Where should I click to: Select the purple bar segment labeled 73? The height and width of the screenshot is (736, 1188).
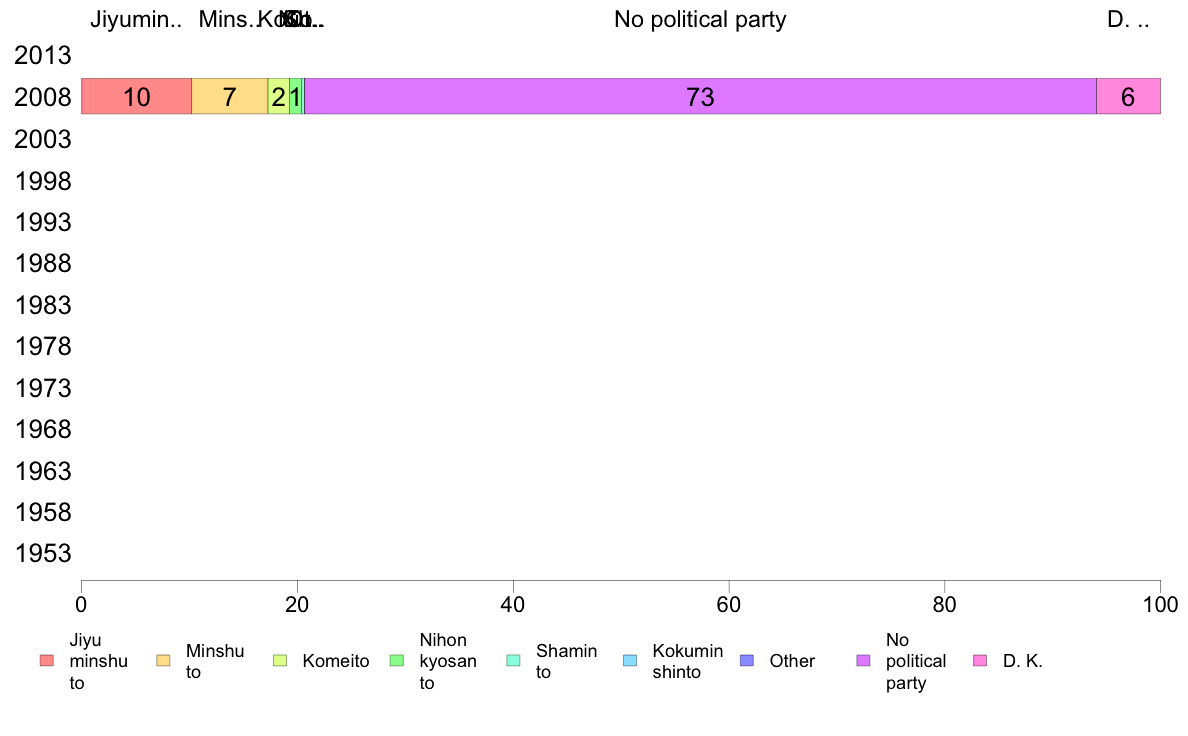(x=700, y=96)
